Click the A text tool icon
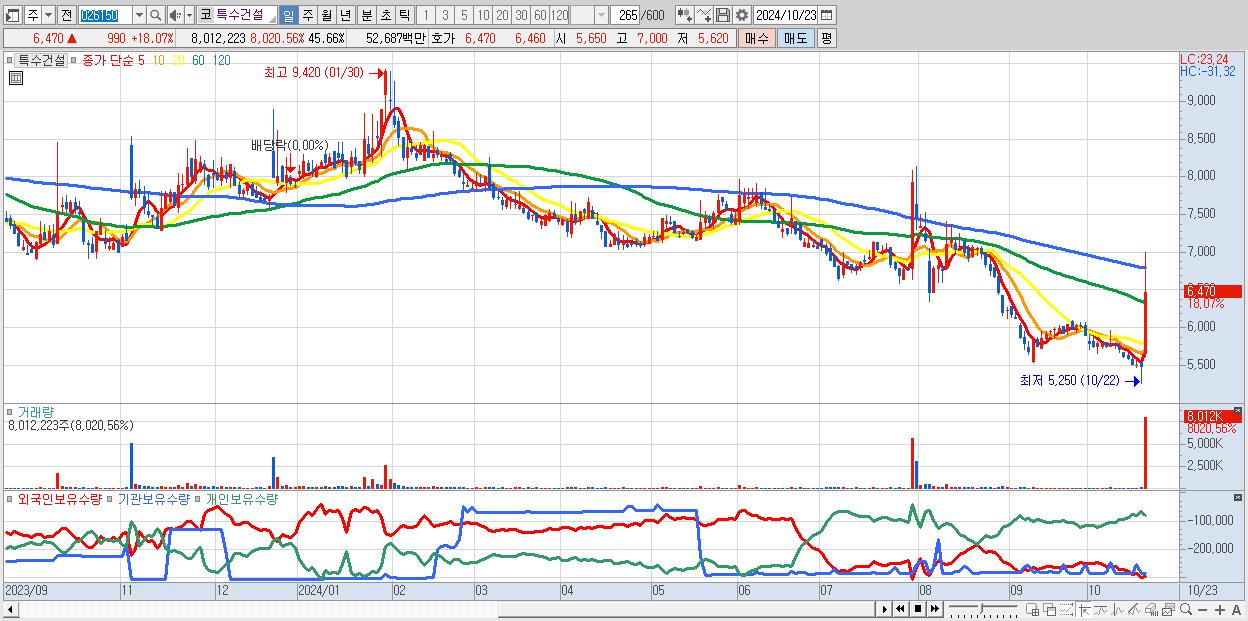The image size is (1248, 621). click(1236, 610)
